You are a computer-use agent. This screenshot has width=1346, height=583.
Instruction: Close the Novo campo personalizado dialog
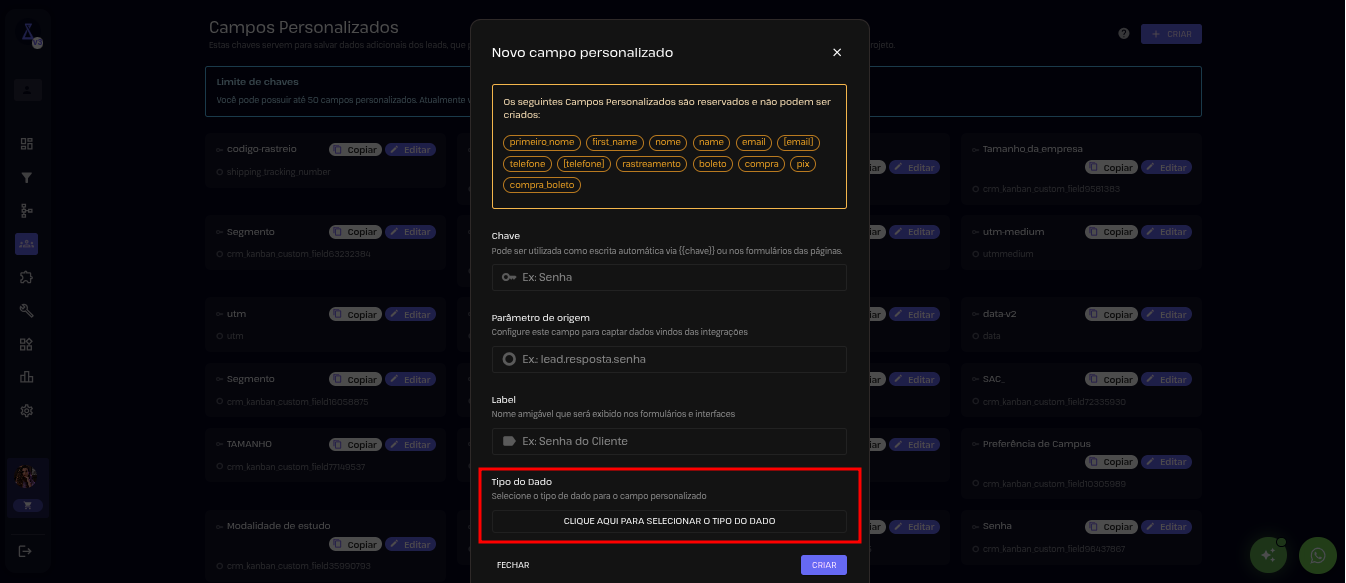tap(837, 52)
